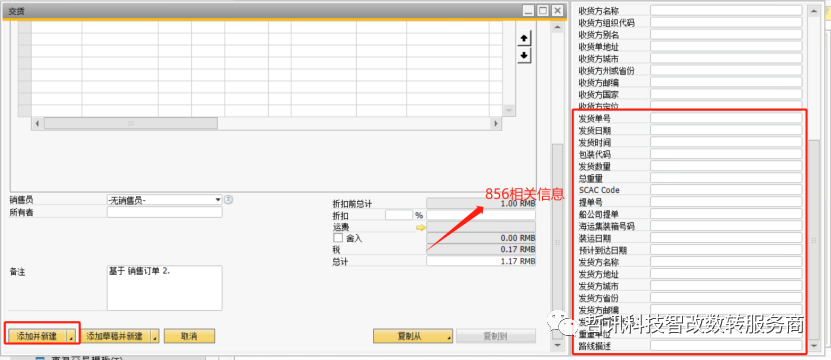This screenshot has width=831, height=360.
Task: Click the 添加并新建 button
Action: click(x=37, y=336)
